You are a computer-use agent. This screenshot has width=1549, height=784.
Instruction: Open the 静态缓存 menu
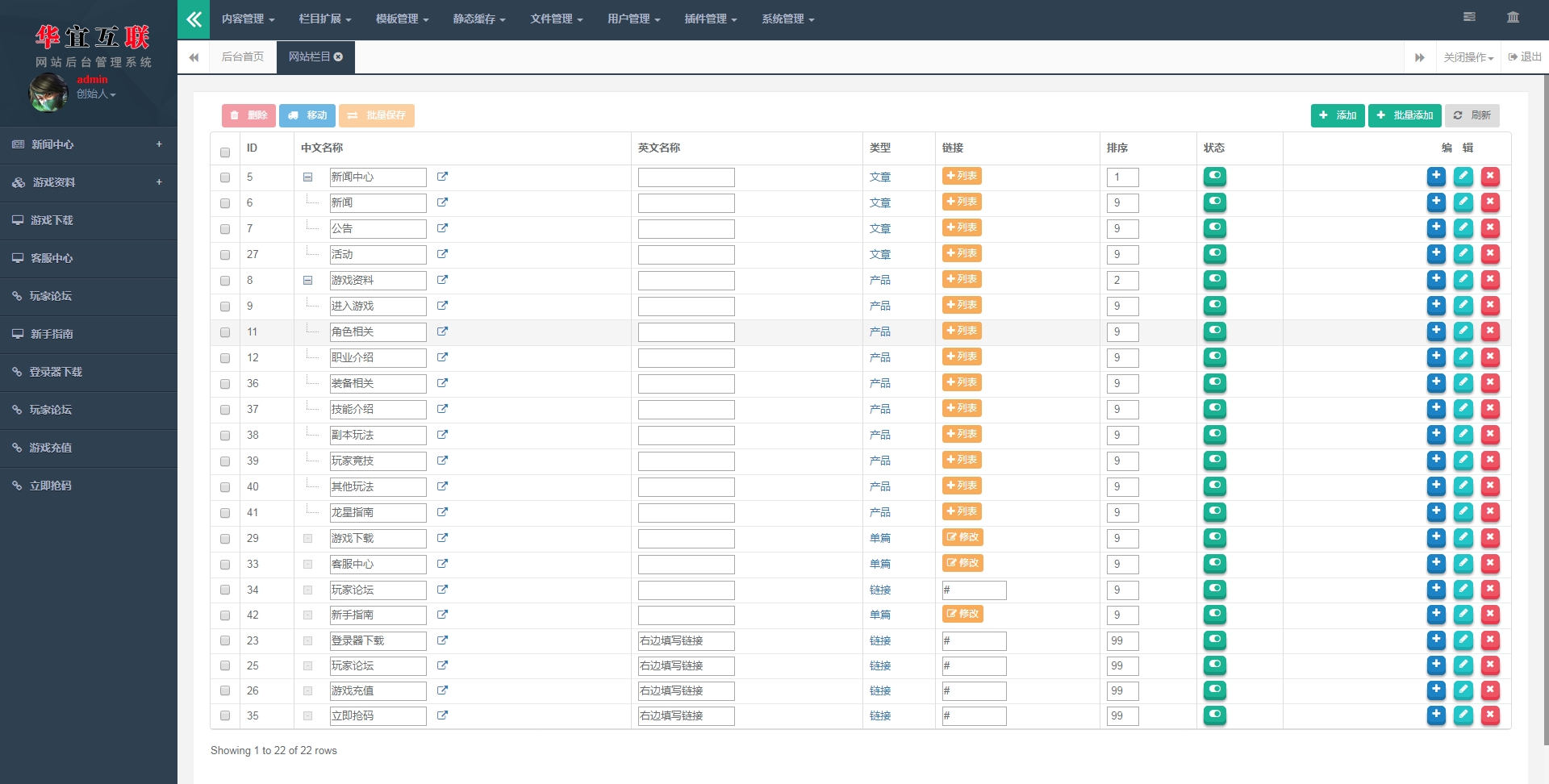[479, 19]
